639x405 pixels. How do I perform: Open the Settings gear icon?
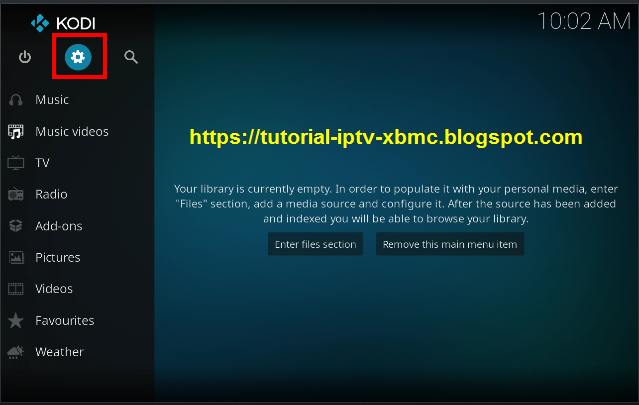pyautogui.click(x=78, y=57)
